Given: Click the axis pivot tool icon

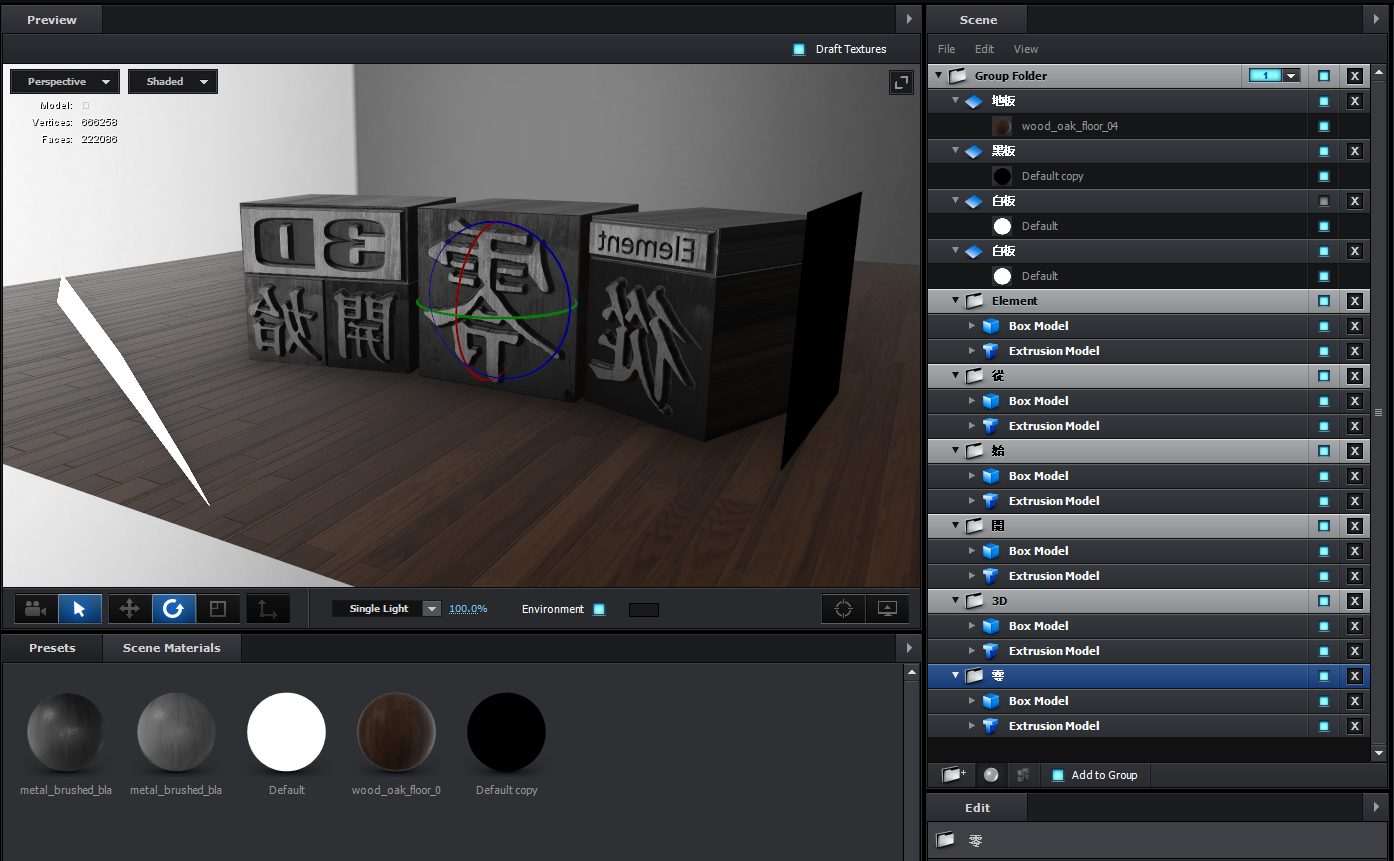Looking at the screenshot, I should pyautogui.click(x=268, y=608).
